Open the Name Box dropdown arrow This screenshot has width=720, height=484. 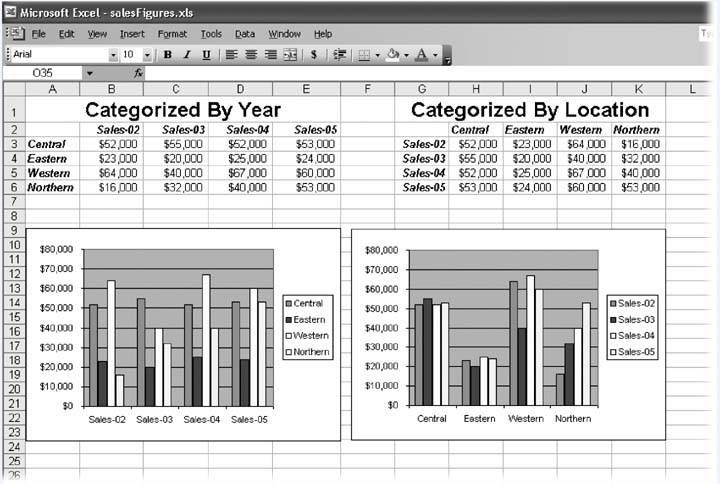(x=90, y=73)
